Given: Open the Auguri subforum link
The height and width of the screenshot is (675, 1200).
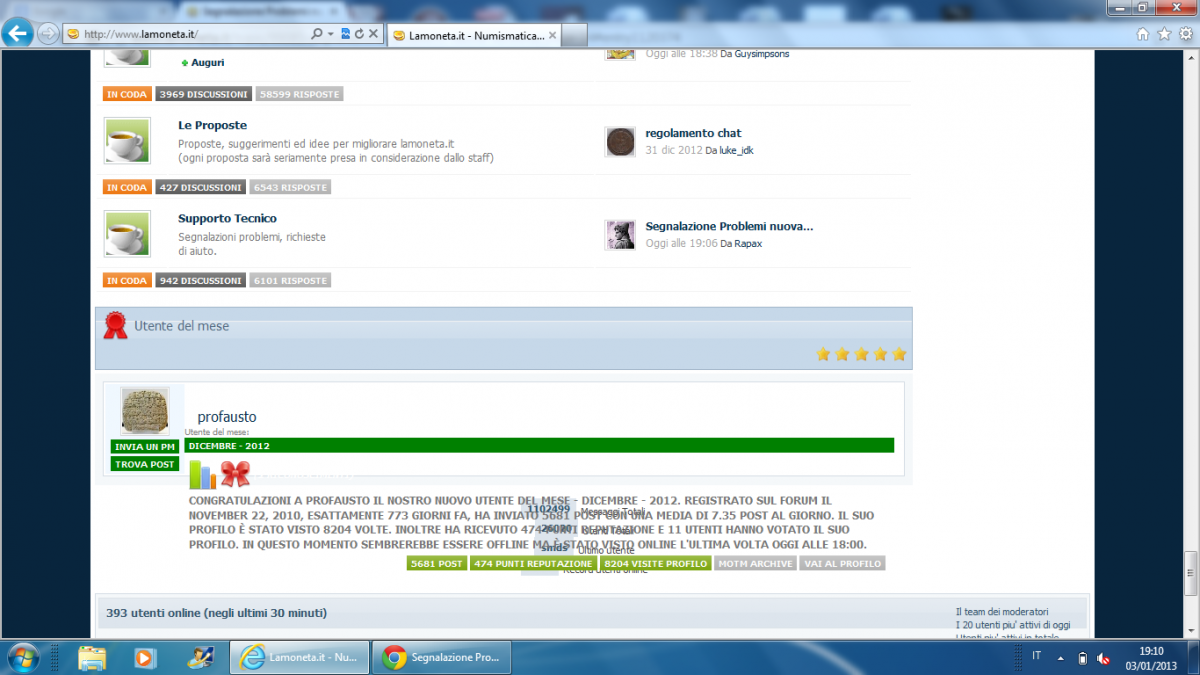Looking at the screenshot, I should [x=208, y=62].
